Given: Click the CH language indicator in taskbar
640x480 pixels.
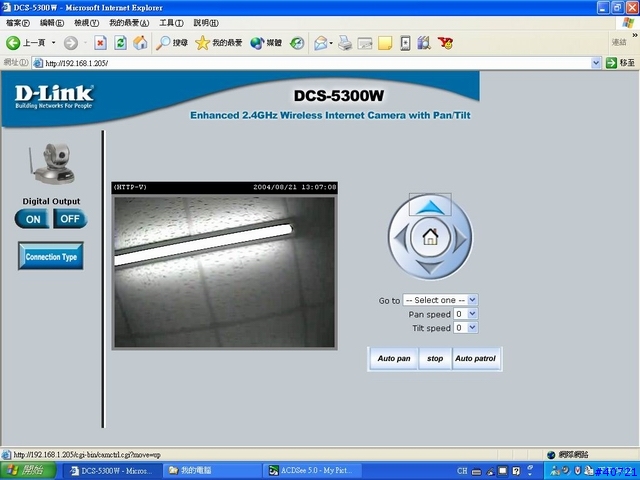Looking at the screenshot, I should (x=462, y=471).
